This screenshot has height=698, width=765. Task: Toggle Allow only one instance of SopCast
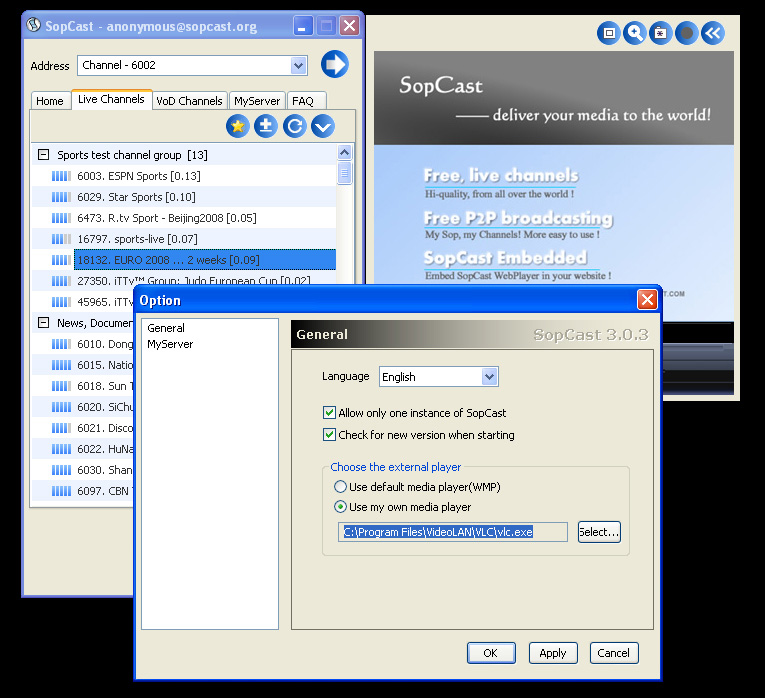pos(329,413)
